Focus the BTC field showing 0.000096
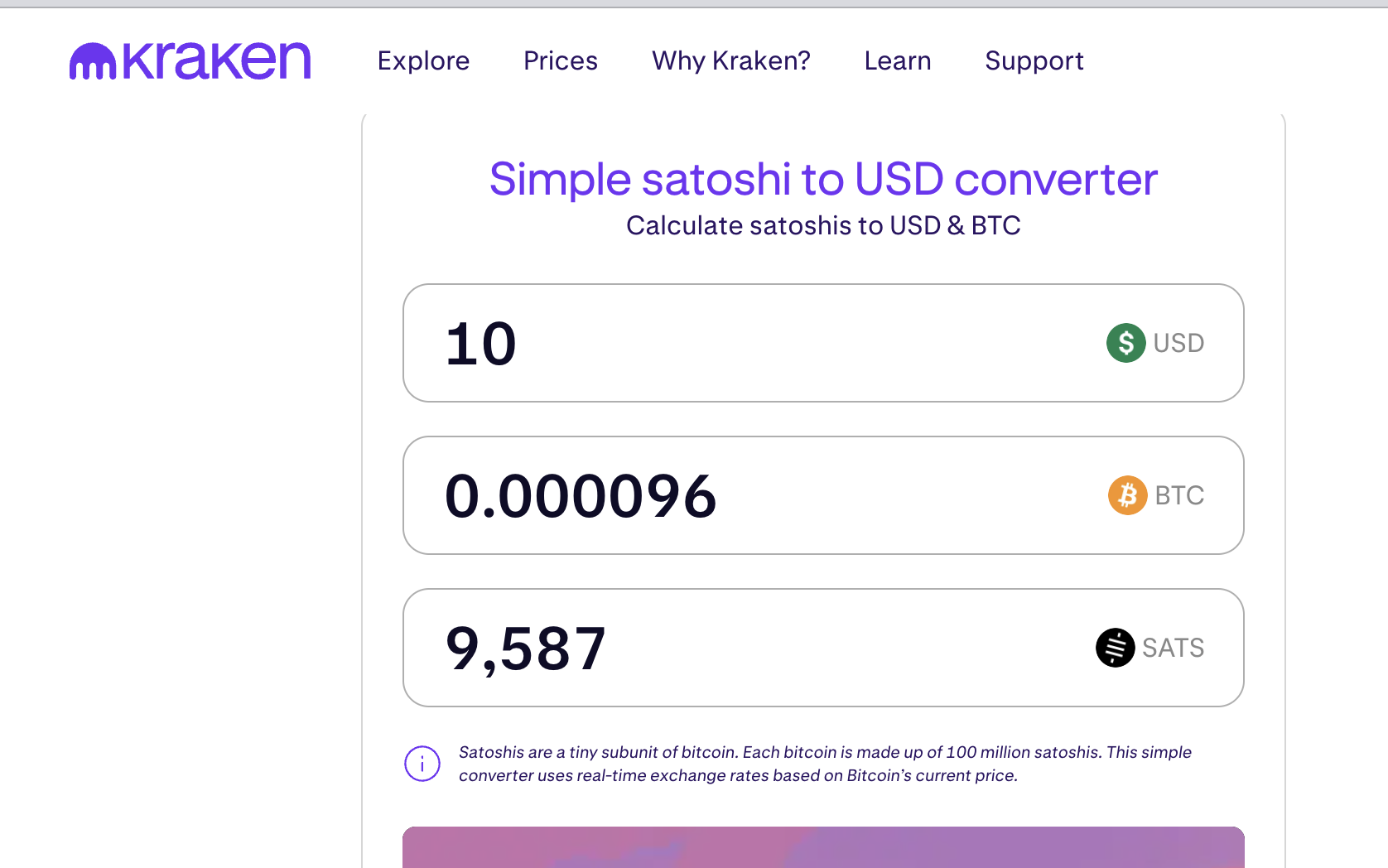Image resolution: width=1388 pixels, height=868 pixels. coord(823,495)
